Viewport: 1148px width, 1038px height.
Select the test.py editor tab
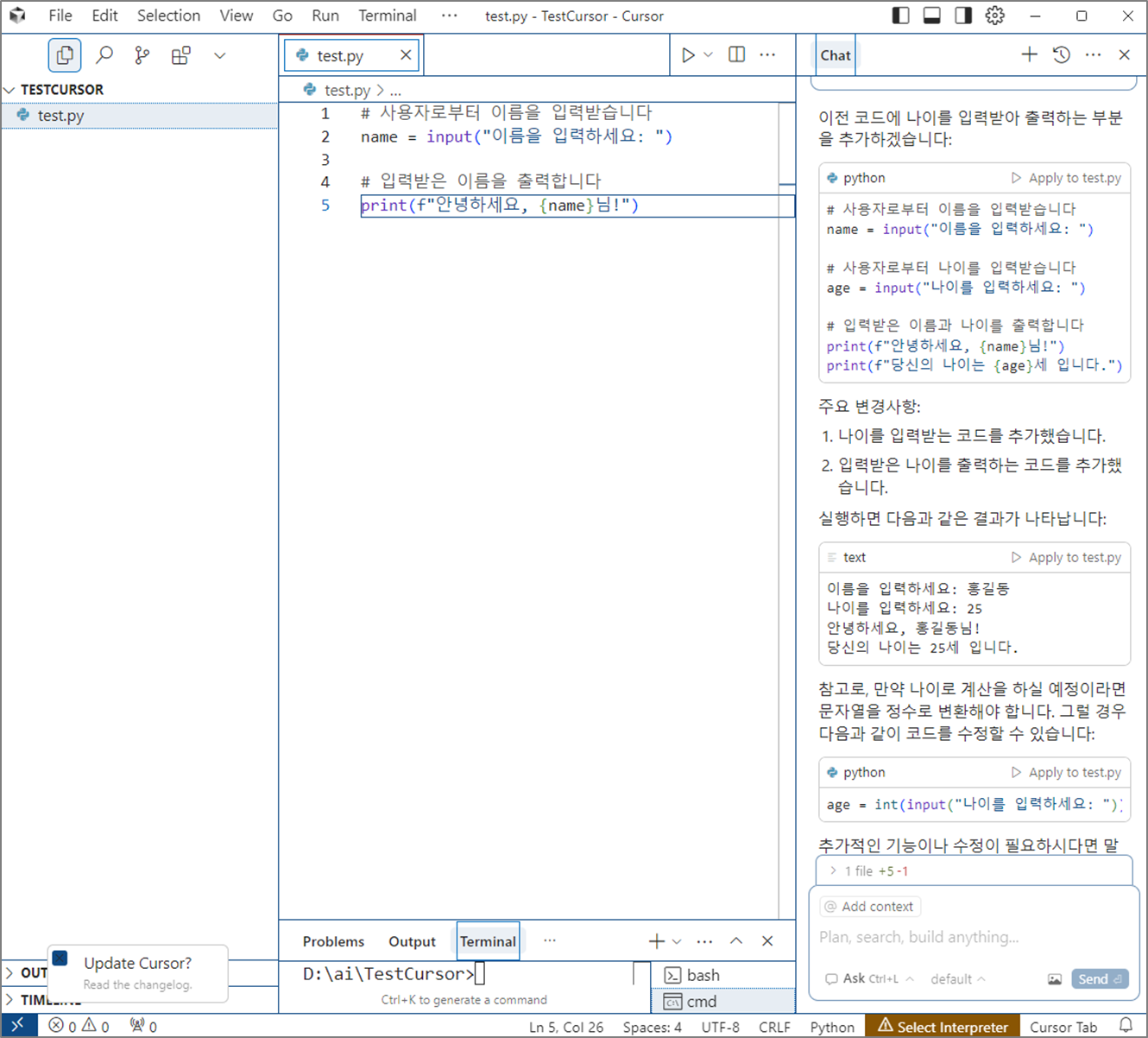tap(351, 55)
